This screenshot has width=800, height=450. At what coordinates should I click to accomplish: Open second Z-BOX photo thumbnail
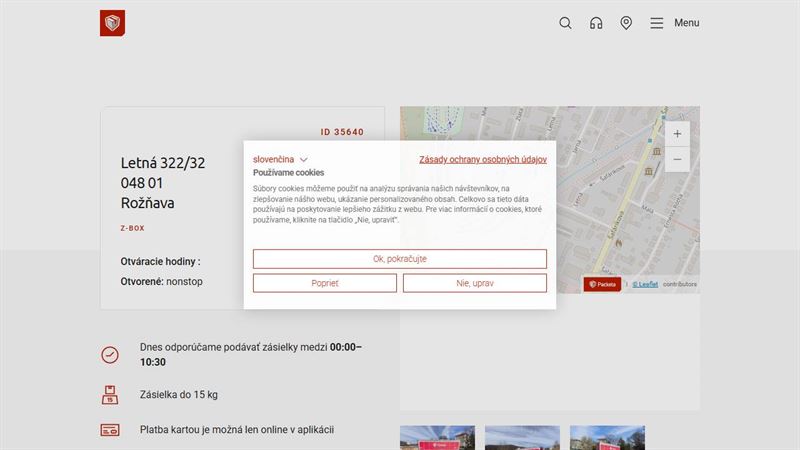pyautogui.click(x=522, y=438)
